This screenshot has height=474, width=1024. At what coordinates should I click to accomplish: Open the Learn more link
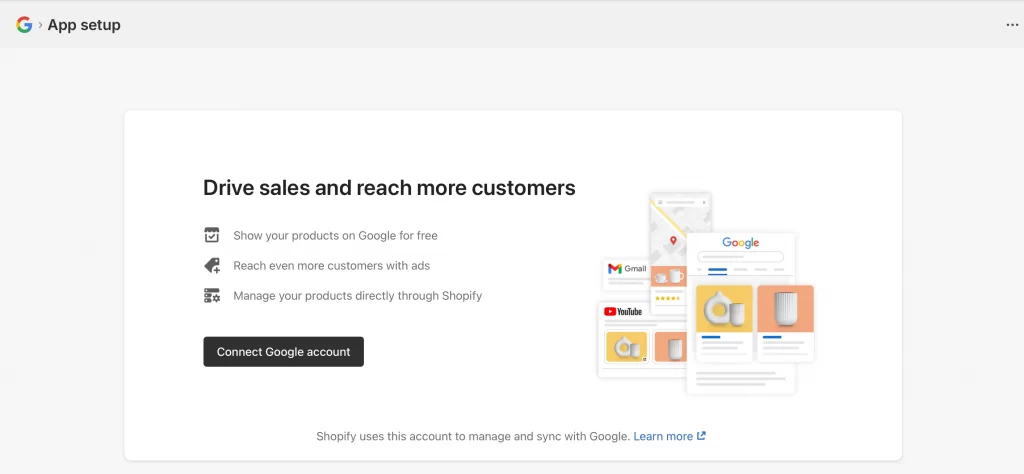click(x=663, y=436)
